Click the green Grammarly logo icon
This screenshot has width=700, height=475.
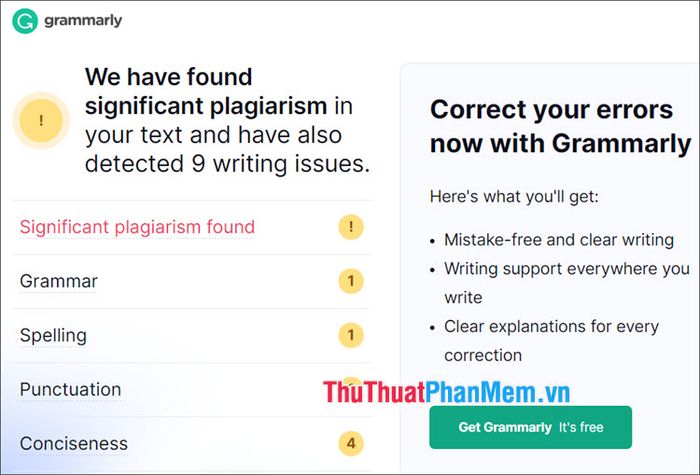click(x=25, y=21)
